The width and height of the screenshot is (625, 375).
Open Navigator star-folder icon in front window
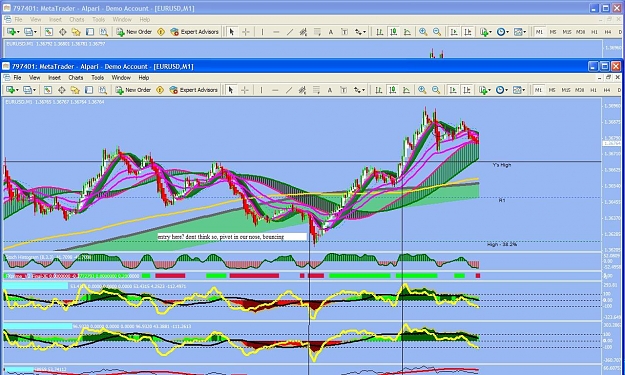click(75, 90)
